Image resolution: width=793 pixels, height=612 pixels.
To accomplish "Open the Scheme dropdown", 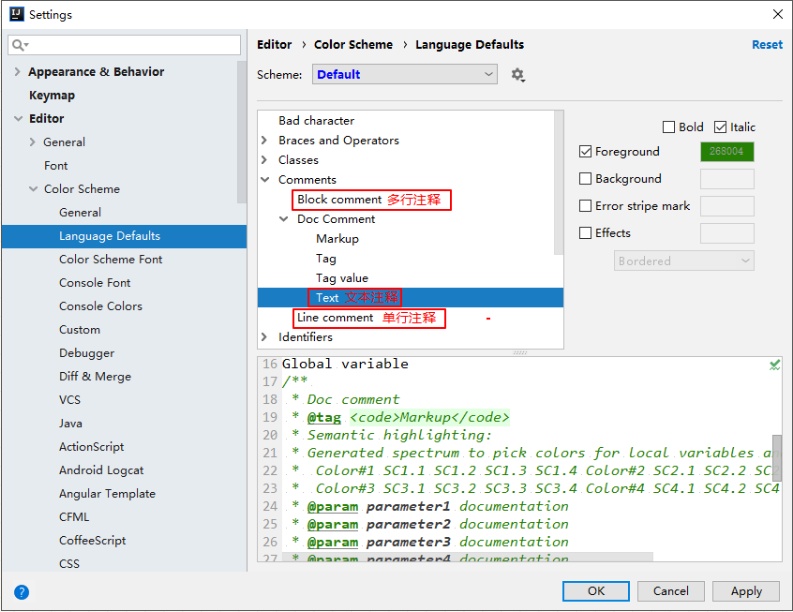I will click(405, 75).
